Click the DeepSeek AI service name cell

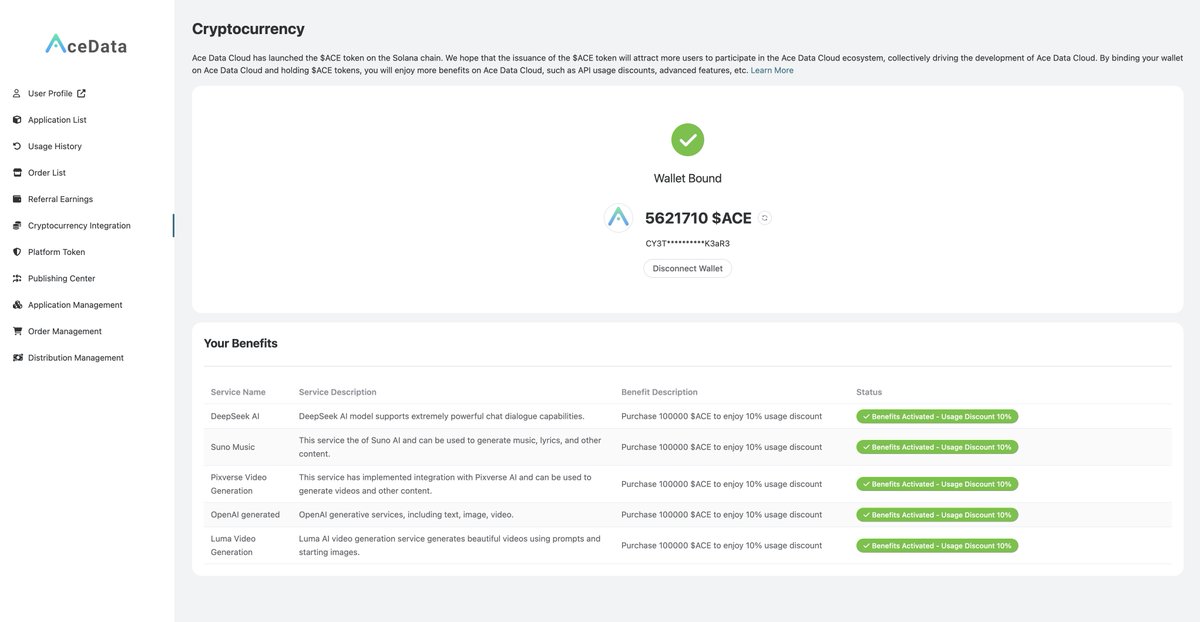tap(235, 416)
